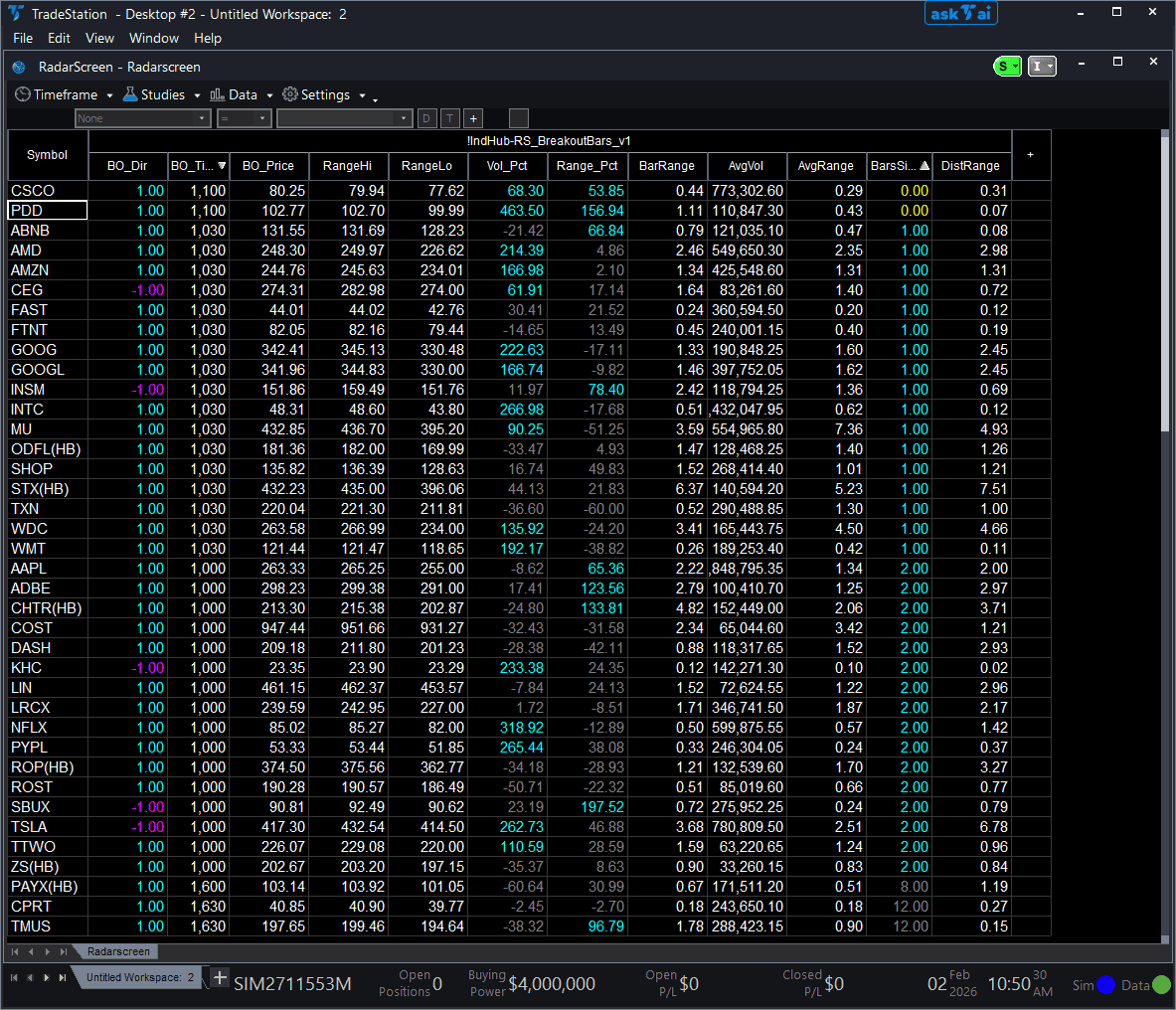Open the Timeframe clock icon
1176x1010 pixels.
coord(22,94)
